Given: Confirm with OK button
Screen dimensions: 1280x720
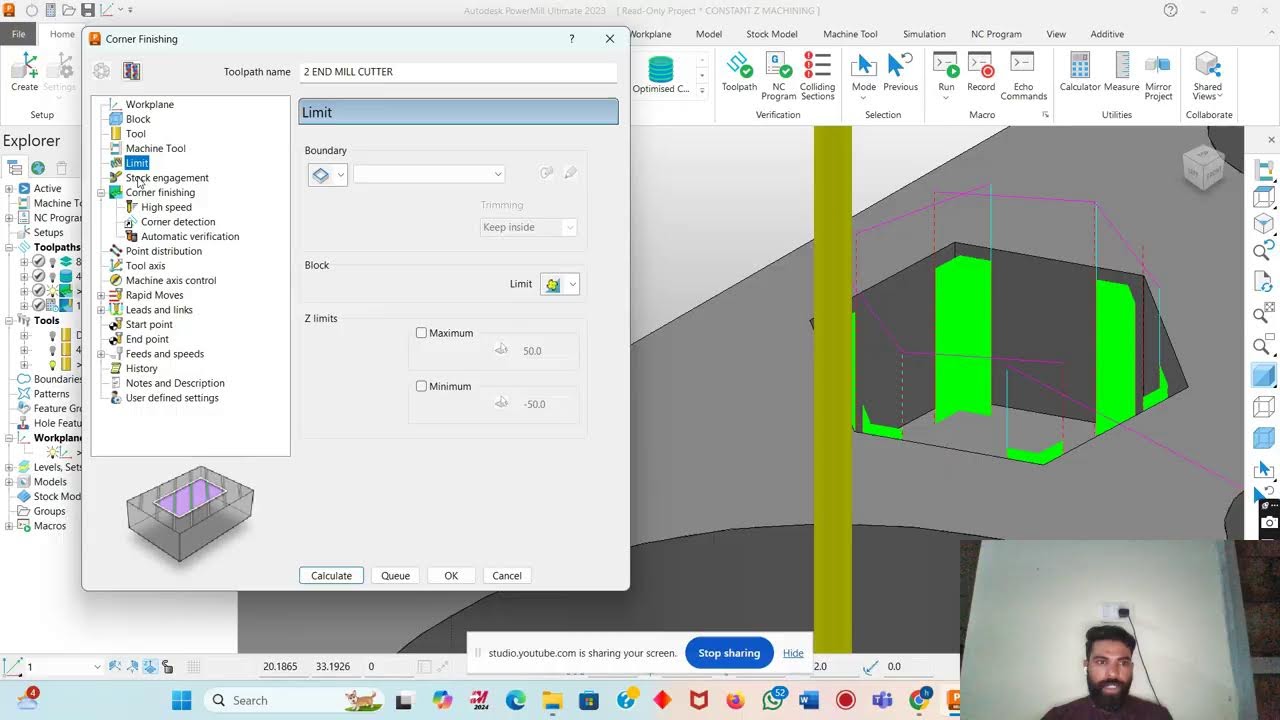Looking at the screenshot, I should pyautogui.click(x=451, y=576).
